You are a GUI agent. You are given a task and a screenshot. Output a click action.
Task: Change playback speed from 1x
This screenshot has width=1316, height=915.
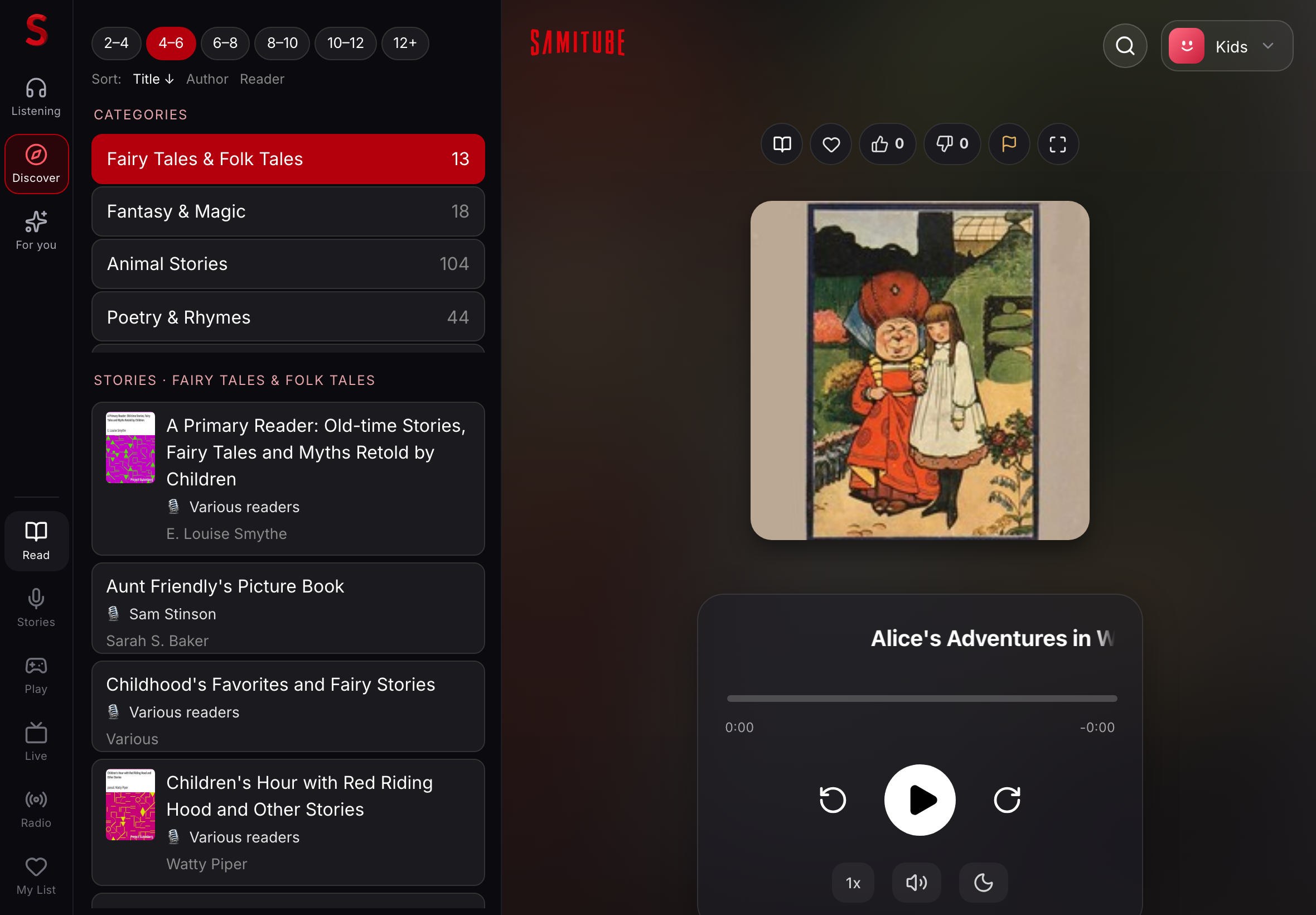pos(853,883)
